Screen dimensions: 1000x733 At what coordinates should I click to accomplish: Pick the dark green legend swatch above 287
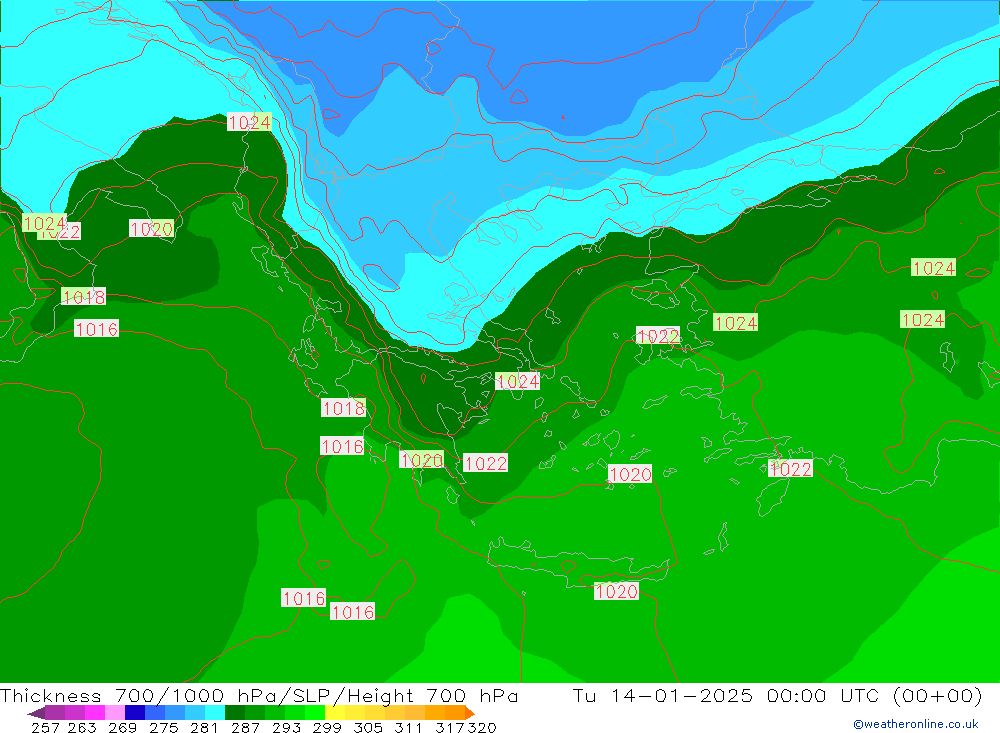point(236,713)
